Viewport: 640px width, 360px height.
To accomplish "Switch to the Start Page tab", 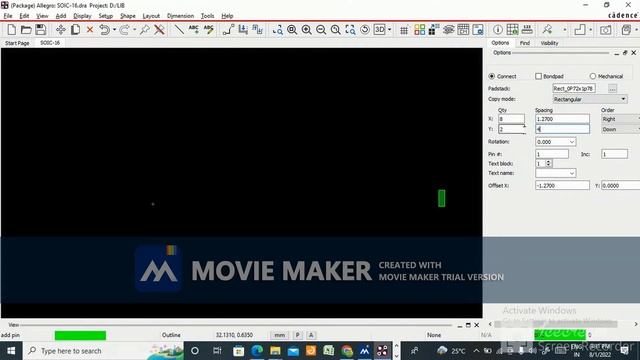I will pyautogui.click(x=17, y=43).
